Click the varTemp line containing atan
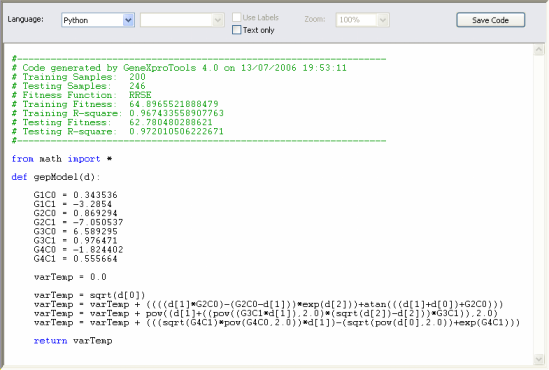 pyautogui.click(x=269, y=304)
